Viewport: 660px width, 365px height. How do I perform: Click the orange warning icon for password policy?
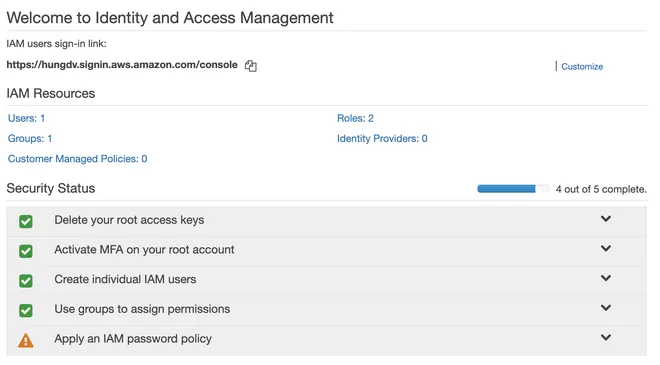pos(26,340)
